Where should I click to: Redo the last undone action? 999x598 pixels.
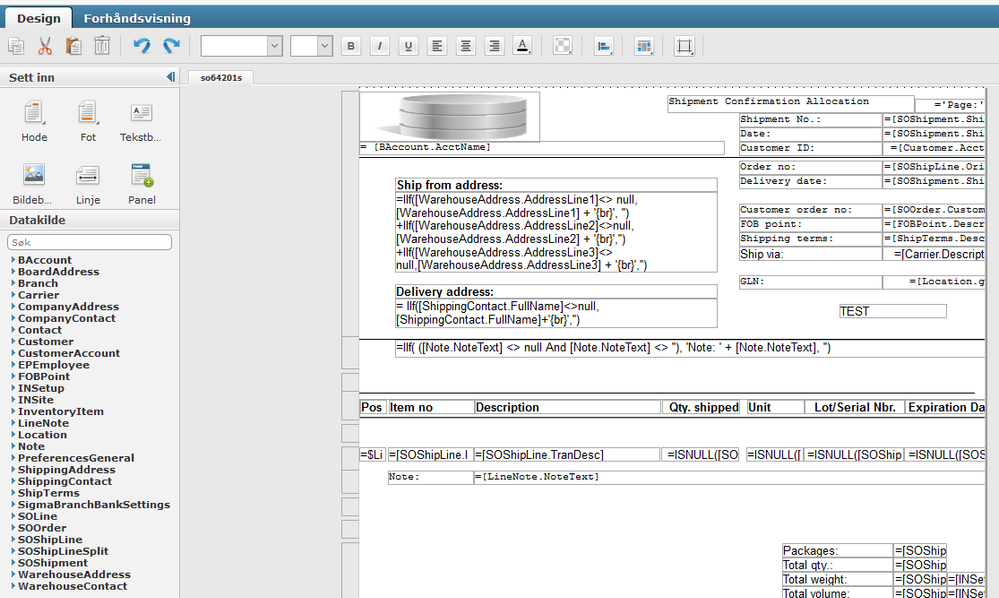(171, 46)
